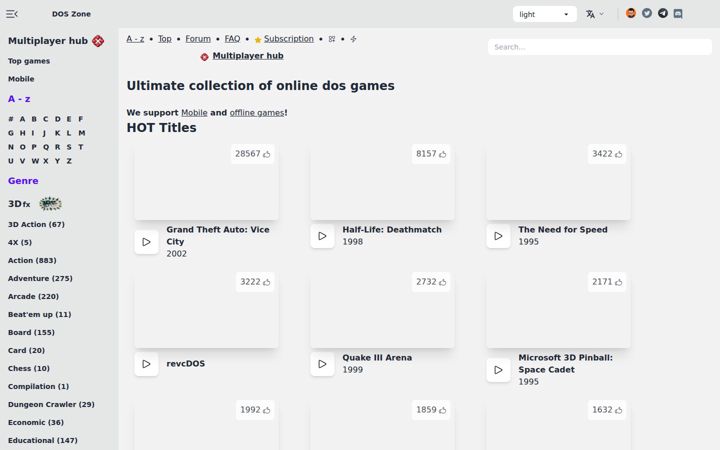Open the Discord chat icon
This screenshot has height=450, width=720.
(678, 14)
